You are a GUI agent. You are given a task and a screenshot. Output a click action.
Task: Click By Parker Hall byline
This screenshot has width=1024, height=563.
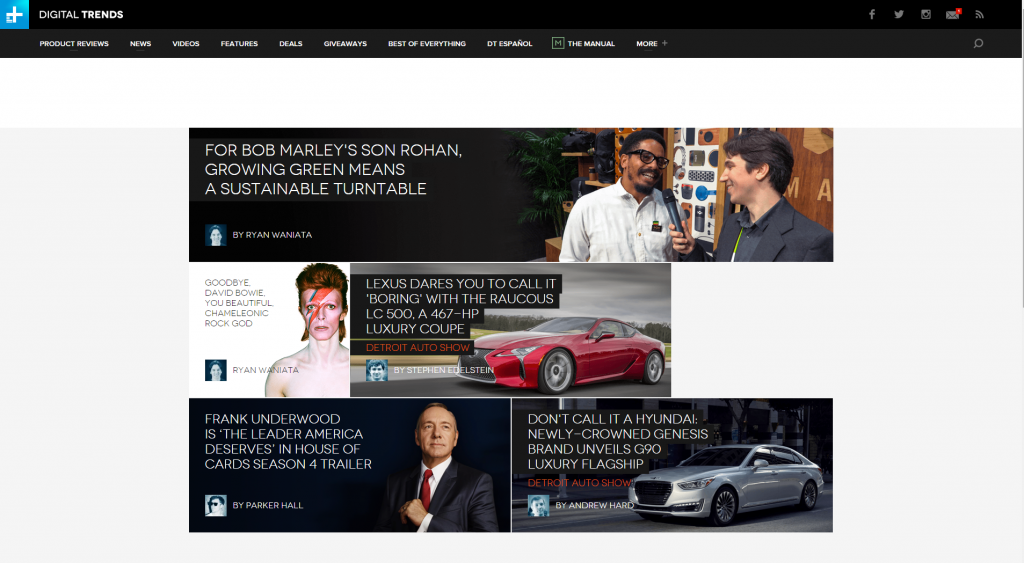(x=268, y=506)
